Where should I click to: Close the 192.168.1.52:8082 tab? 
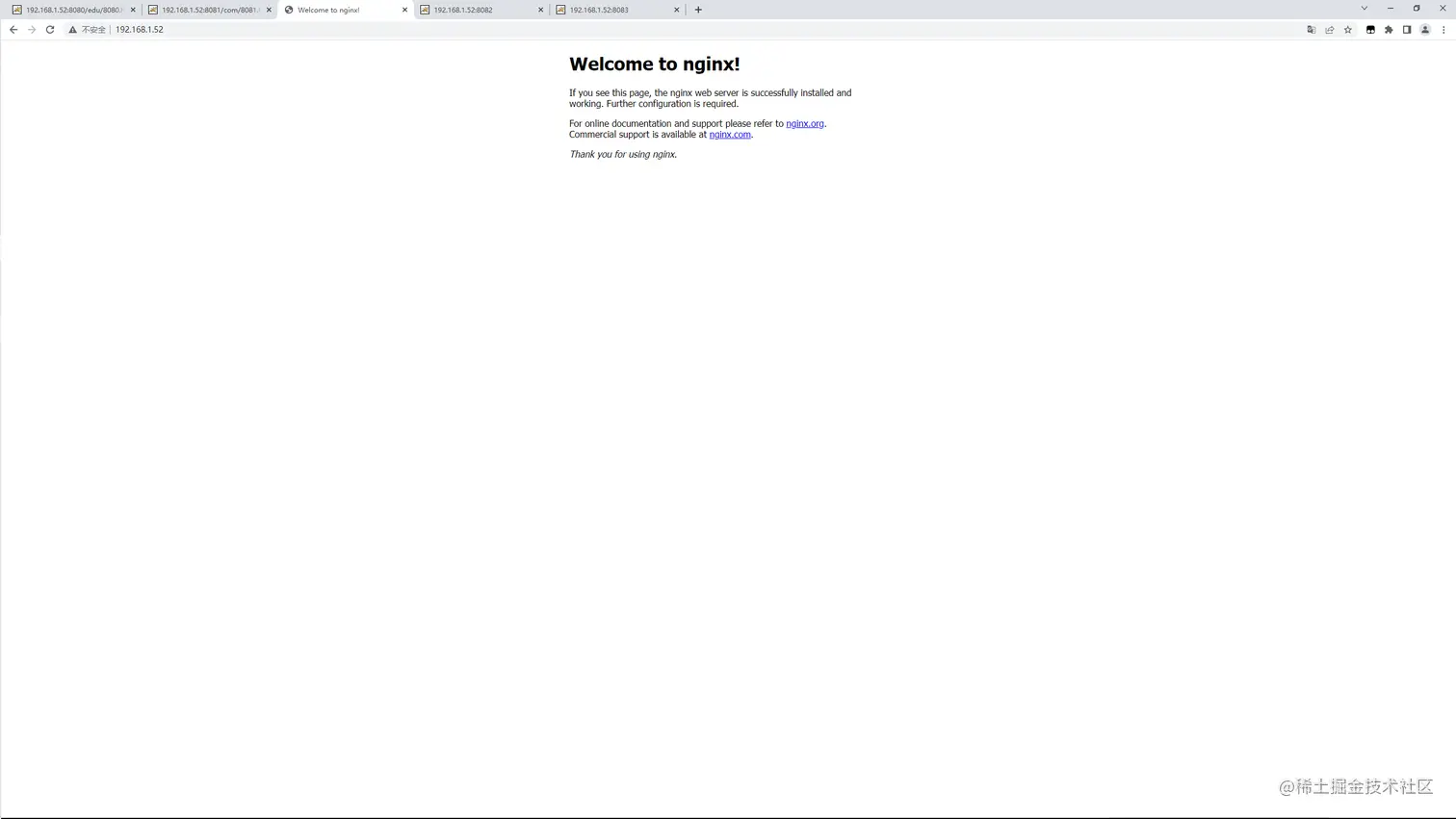540,10
